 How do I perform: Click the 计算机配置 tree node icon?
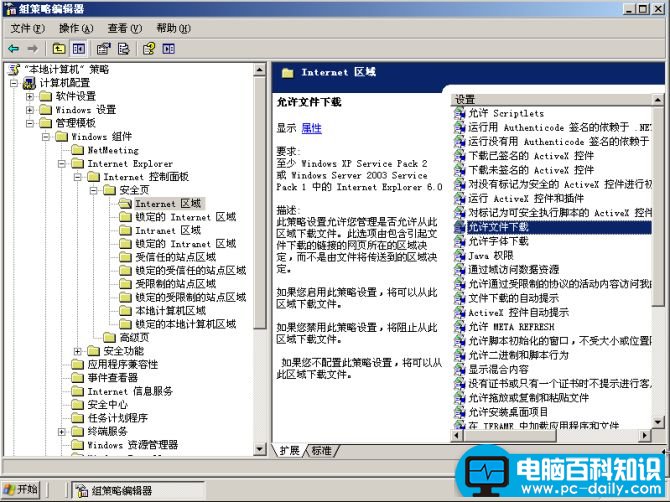point(29,83)
